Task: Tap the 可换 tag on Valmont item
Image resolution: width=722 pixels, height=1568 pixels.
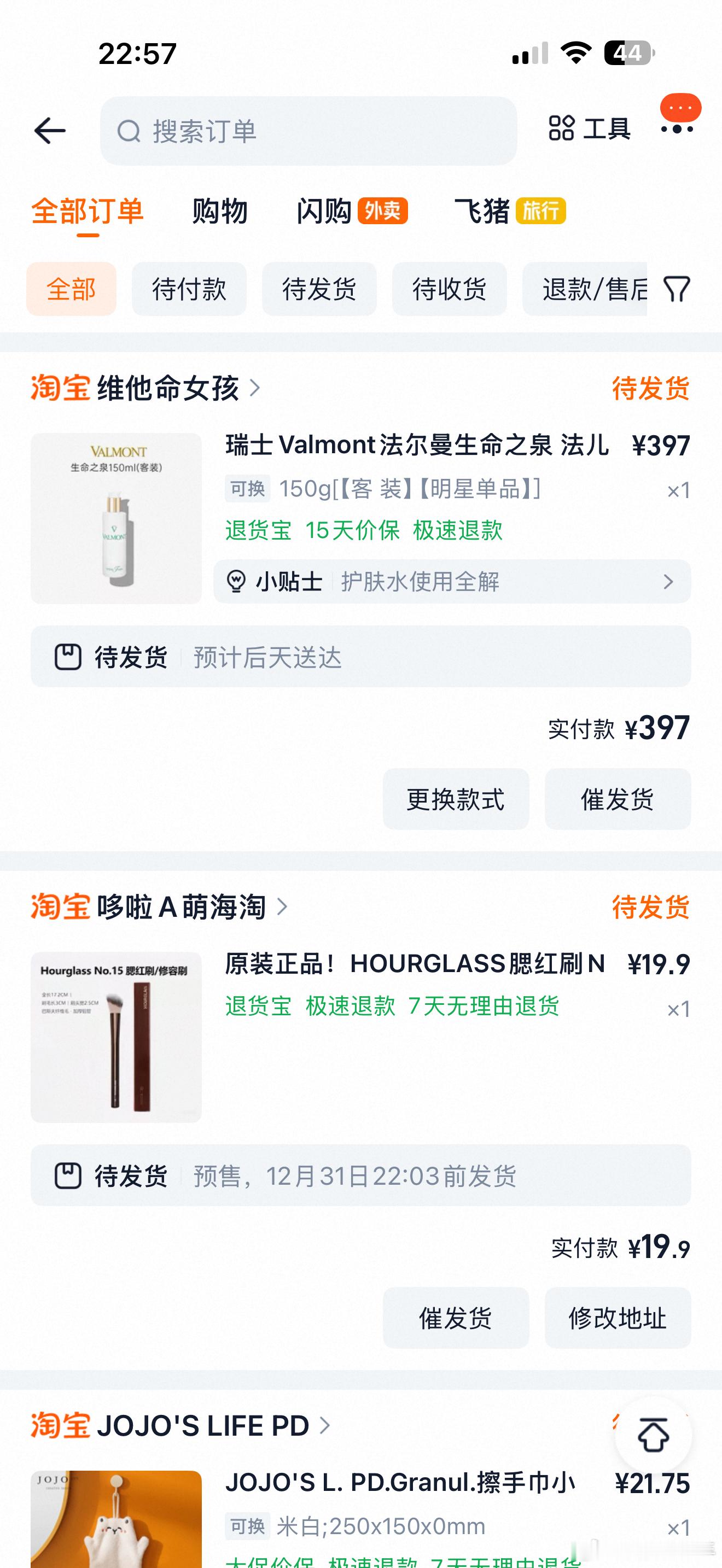Action: click(247, 488)
